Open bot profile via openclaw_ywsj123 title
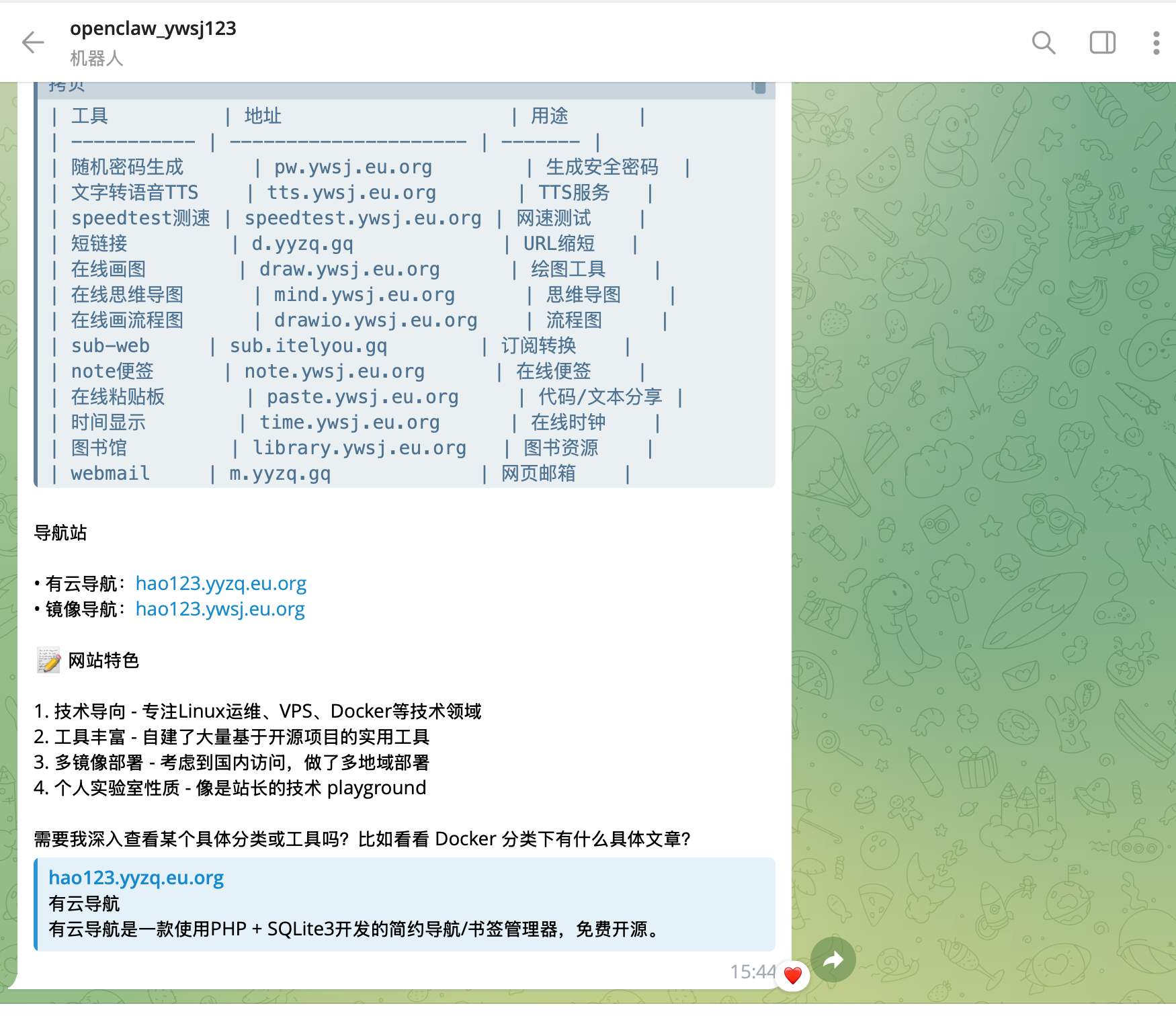The width and height of the screenshot is (1176, 1016). 153,30
